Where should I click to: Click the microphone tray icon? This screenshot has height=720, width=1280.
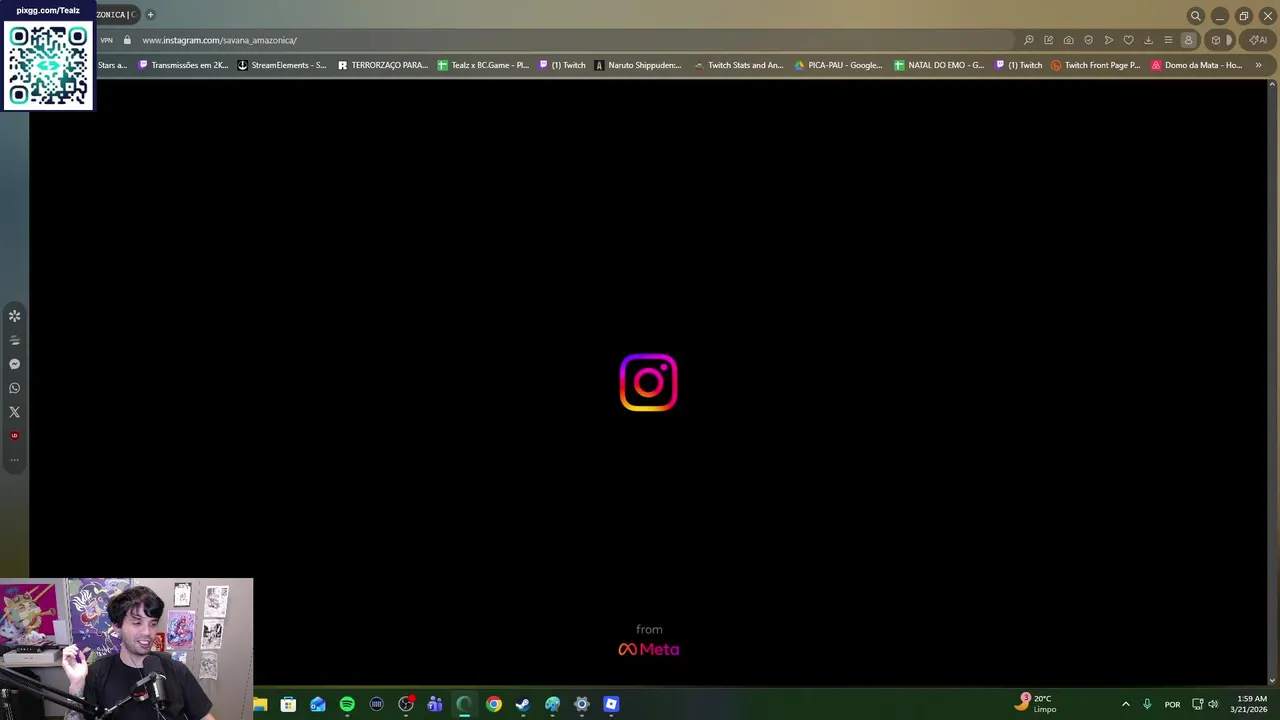1147,704
